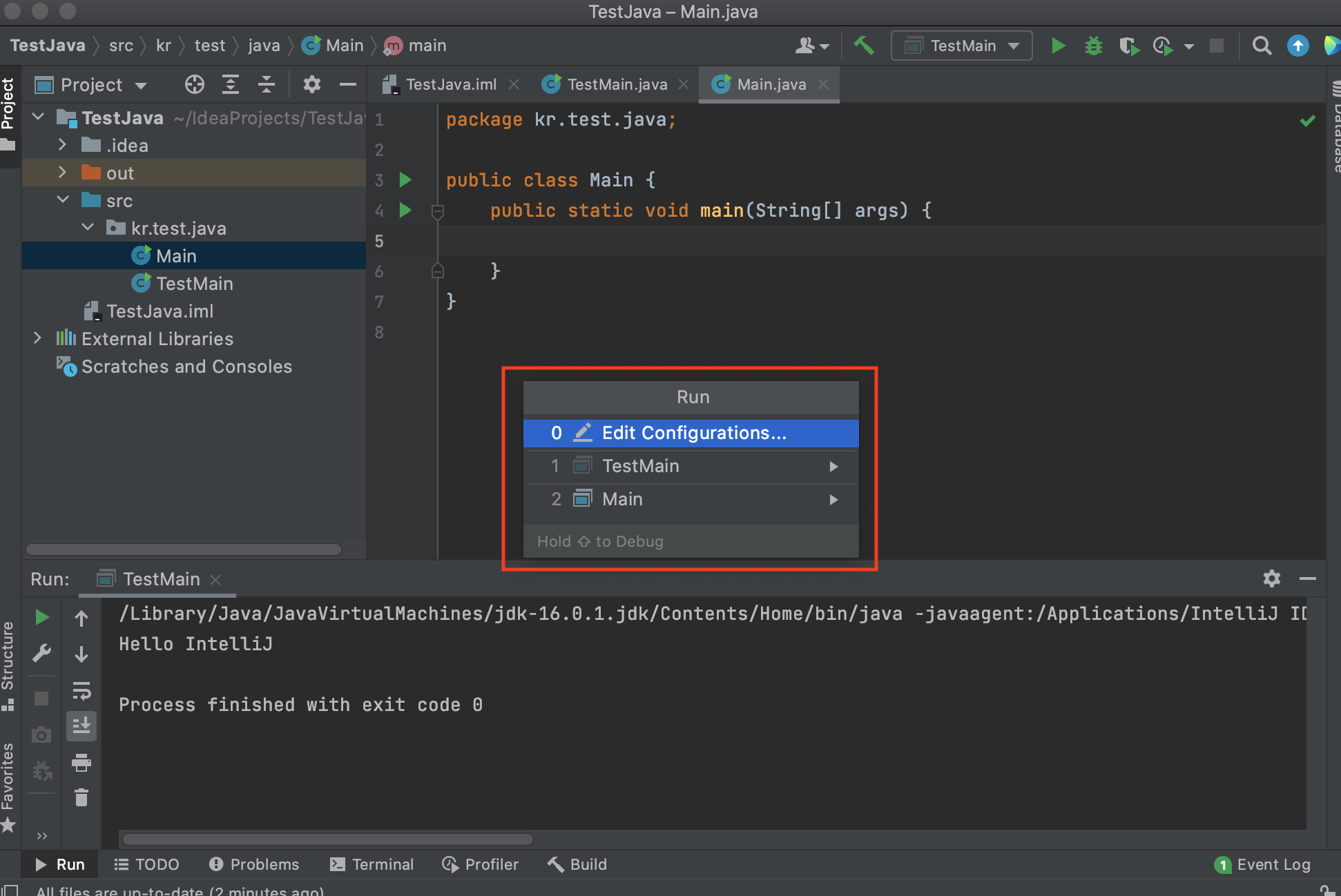Image resolution: width=1341 pixels, height=896 pixels.
Task: Open Event Log in status bar
Action: pos(1263,864)
